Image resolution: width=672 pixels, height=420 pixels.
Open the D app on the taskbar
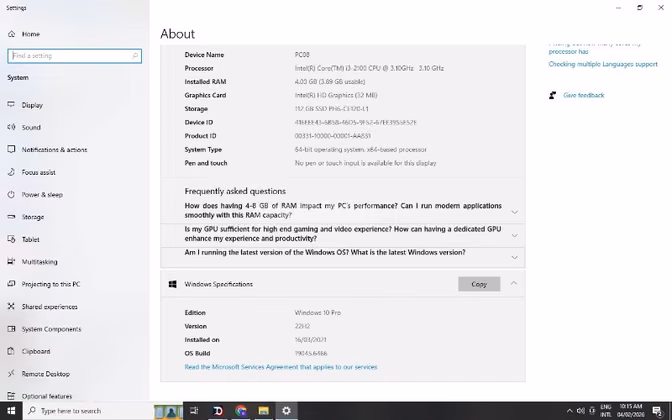(x=218, y=411)
